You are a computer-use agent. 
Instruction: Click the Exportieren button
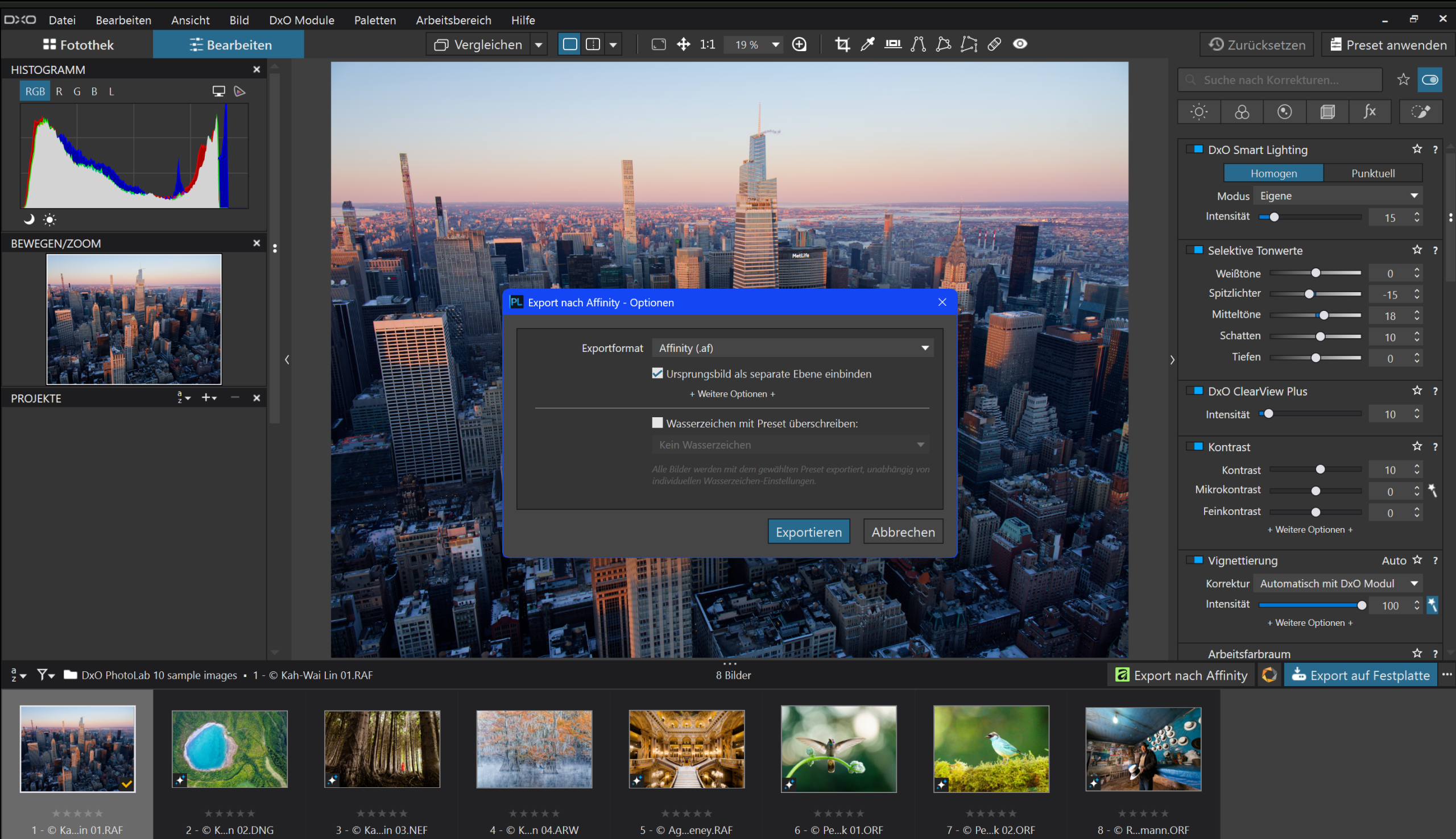point(809,531)
